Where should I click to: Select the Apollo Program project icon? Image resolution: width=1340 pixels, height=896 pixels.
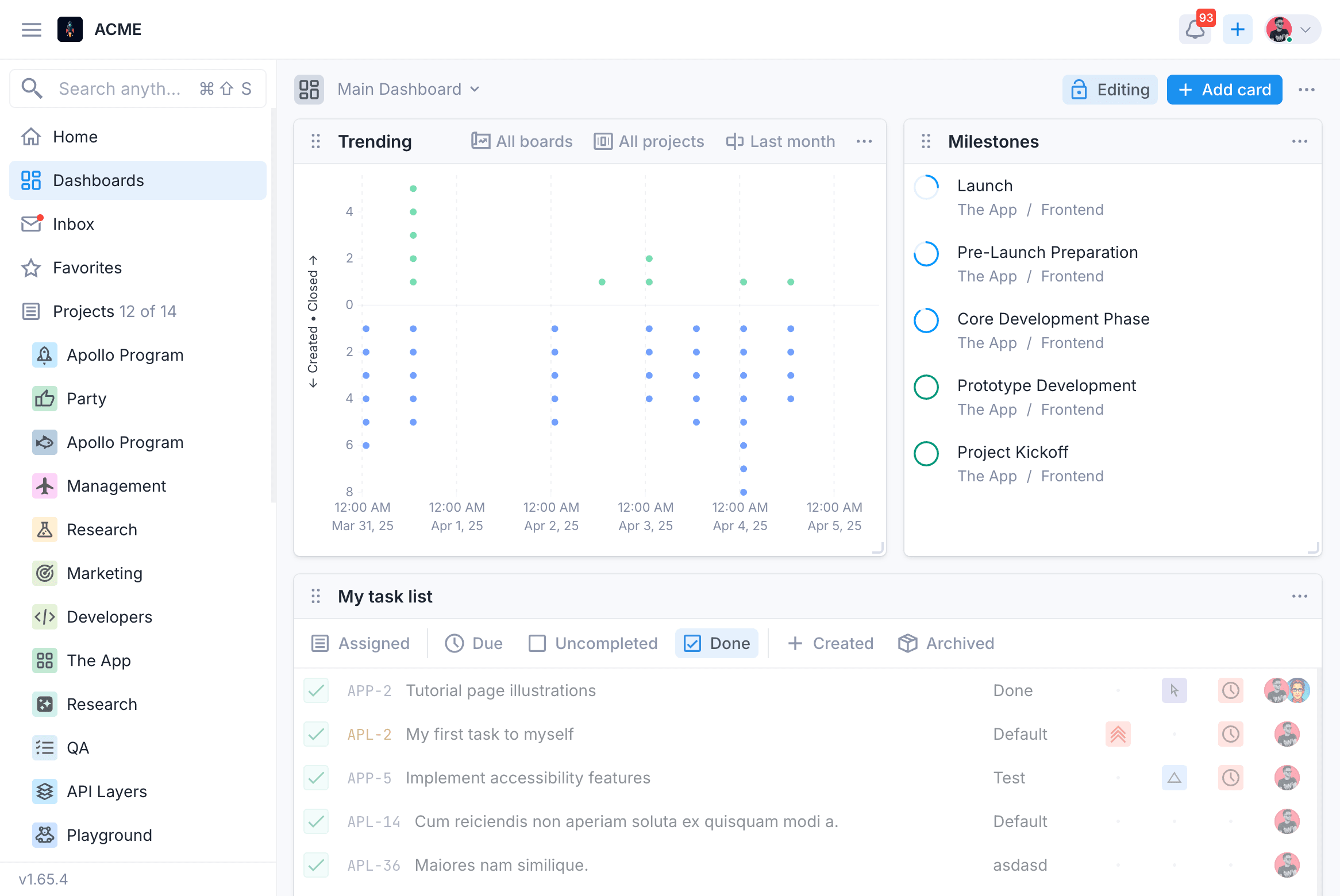tap(44, 355)
